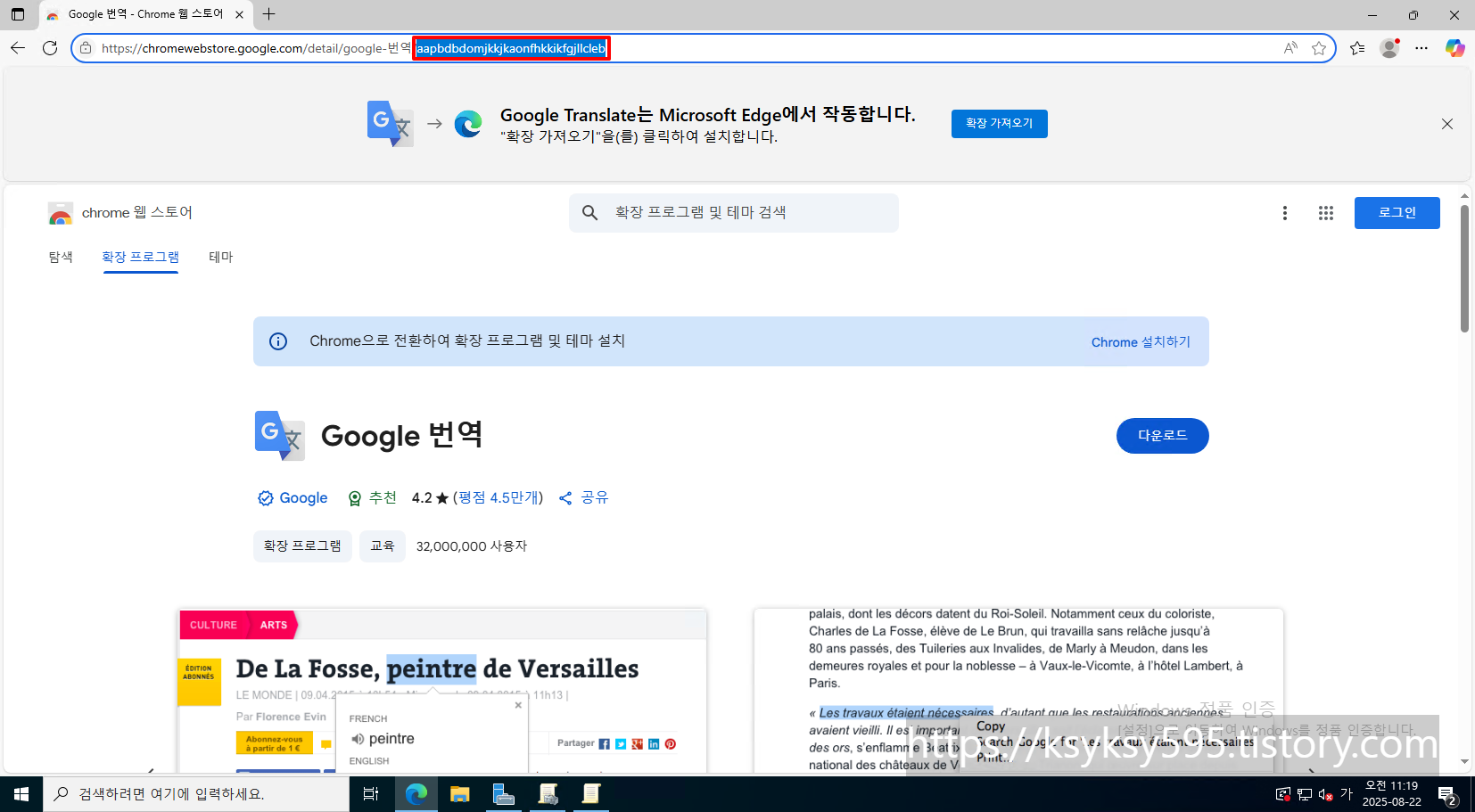Click the page vertical scrollbar
Image resolution: width=1475 pixels, height=812 pixels.
point(1464,267)
